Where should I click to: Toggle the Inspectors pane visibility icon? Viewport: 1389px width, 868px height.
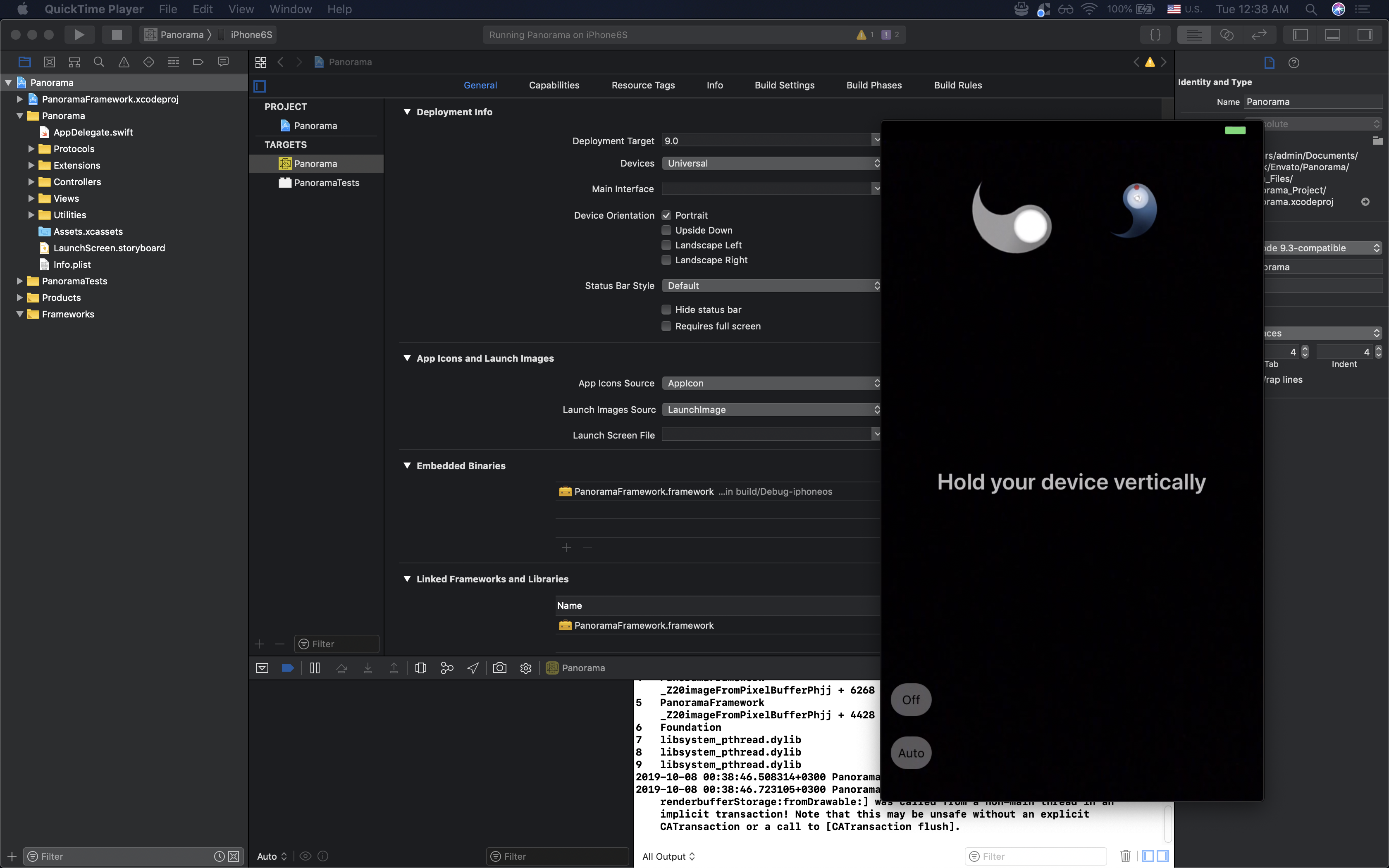[x=1364, y=34]
